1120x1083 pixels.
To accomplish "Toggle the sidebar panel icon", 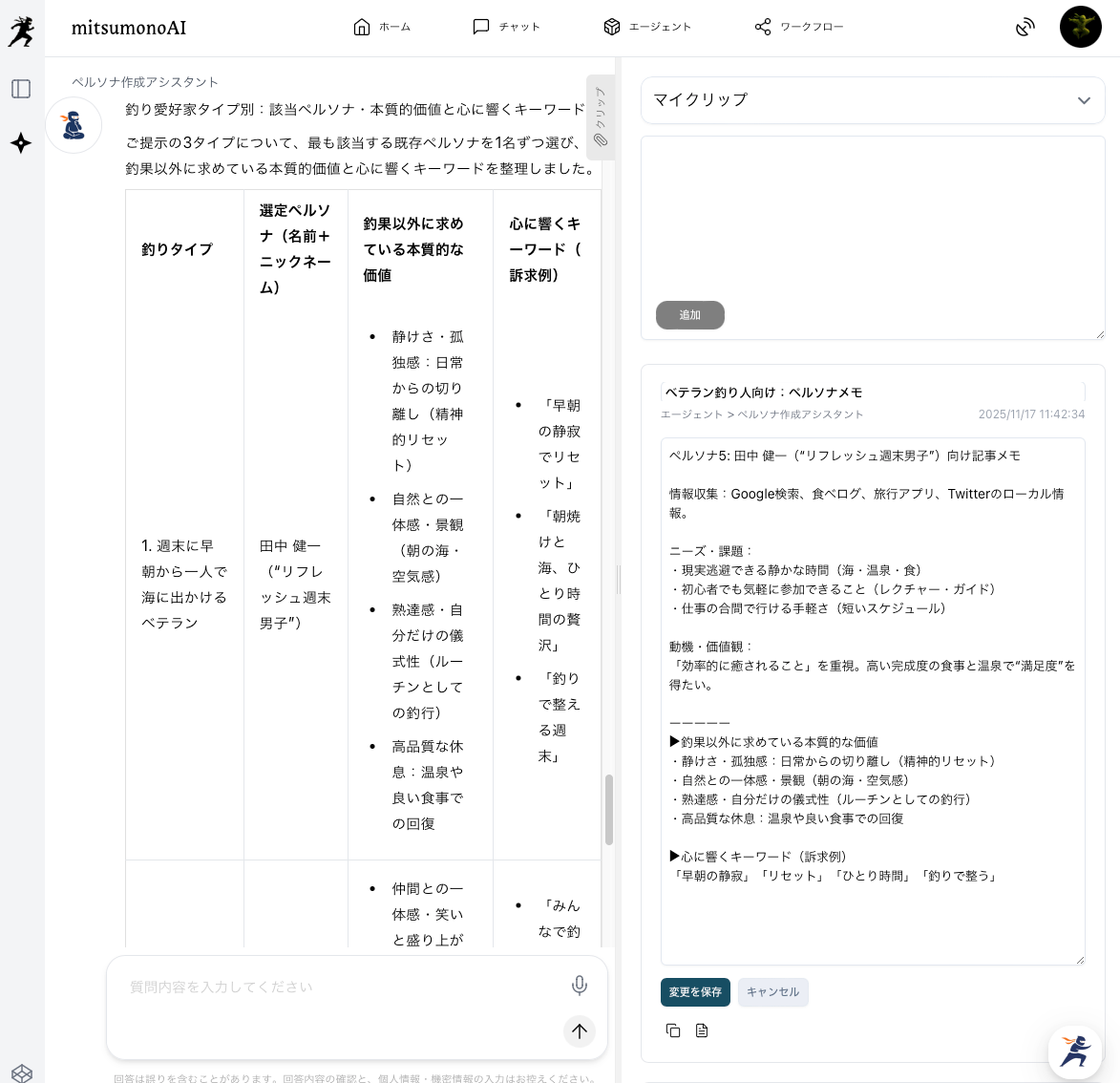I will [x=21, y=89].
